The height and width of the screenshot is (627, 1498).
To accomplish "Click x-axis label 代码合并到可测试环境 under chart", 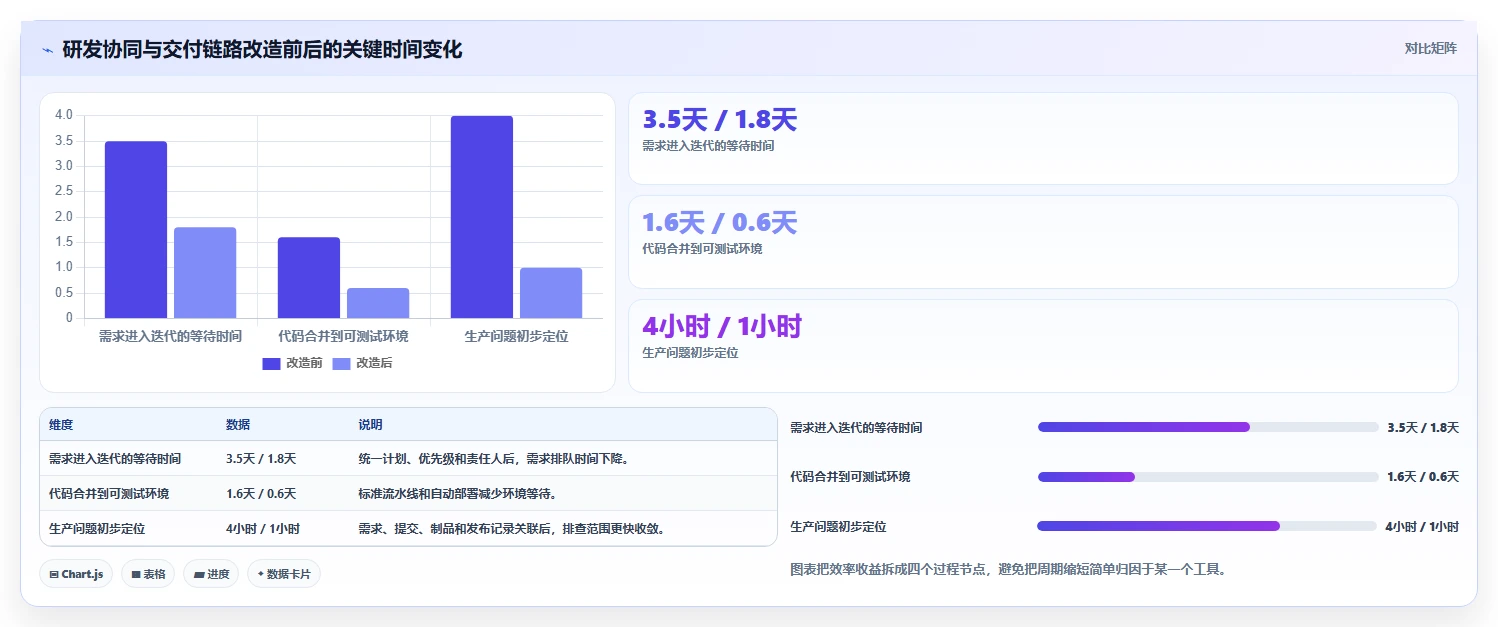I will [x=343, y=337].
